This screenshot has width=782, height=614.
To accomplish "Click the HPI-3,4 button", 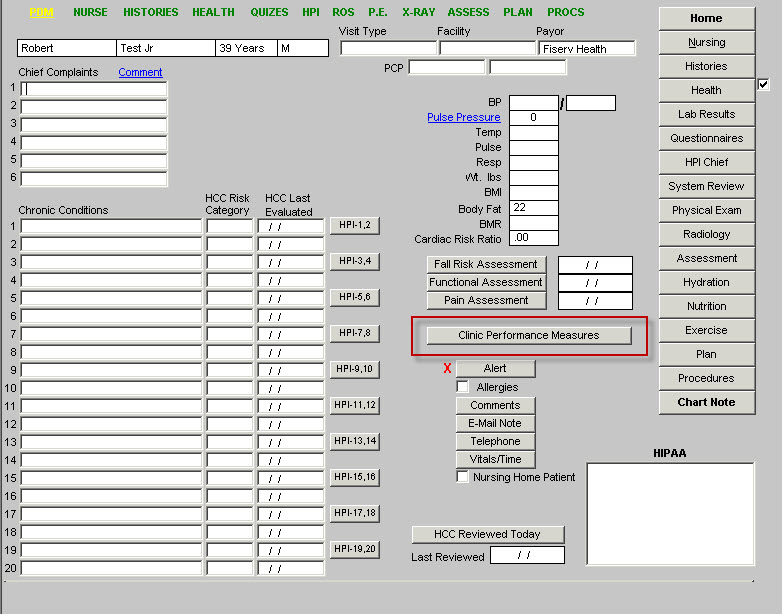I will (355, 261).
